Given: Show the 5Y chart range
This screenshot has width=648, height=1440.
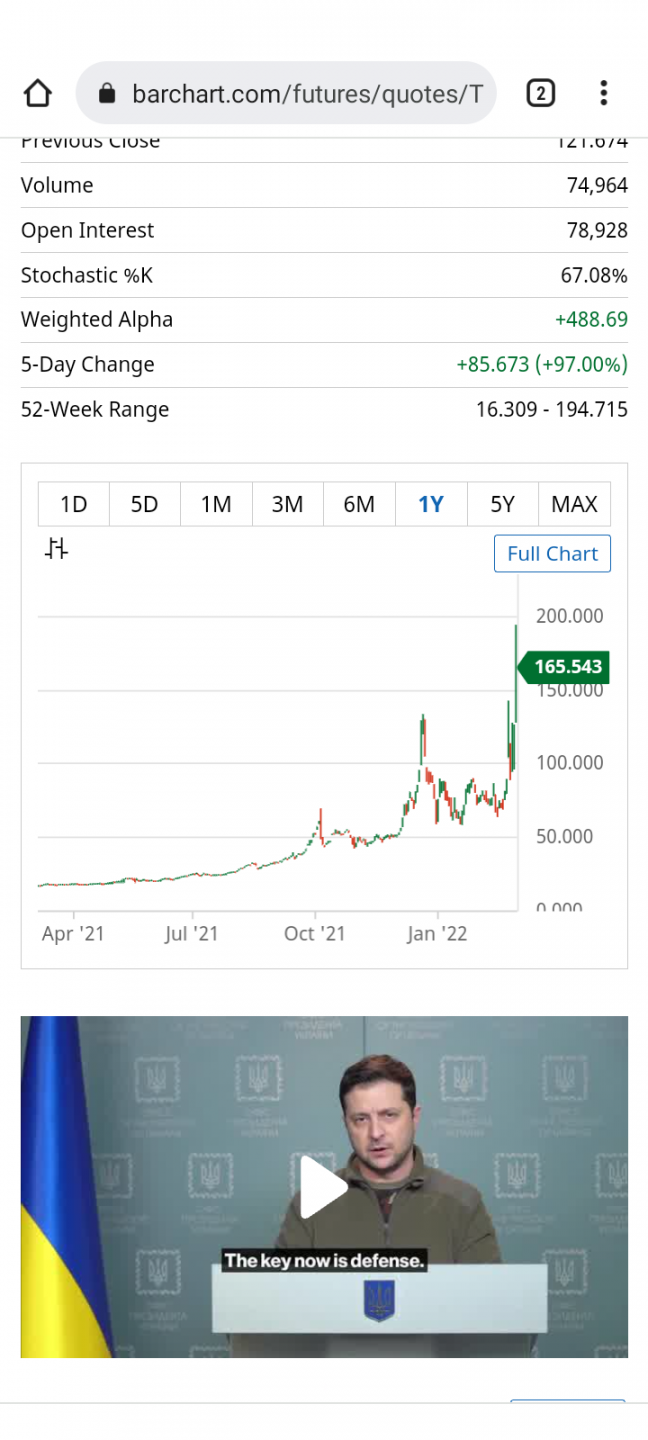Looking at the screenshot, I should [502, 504].
